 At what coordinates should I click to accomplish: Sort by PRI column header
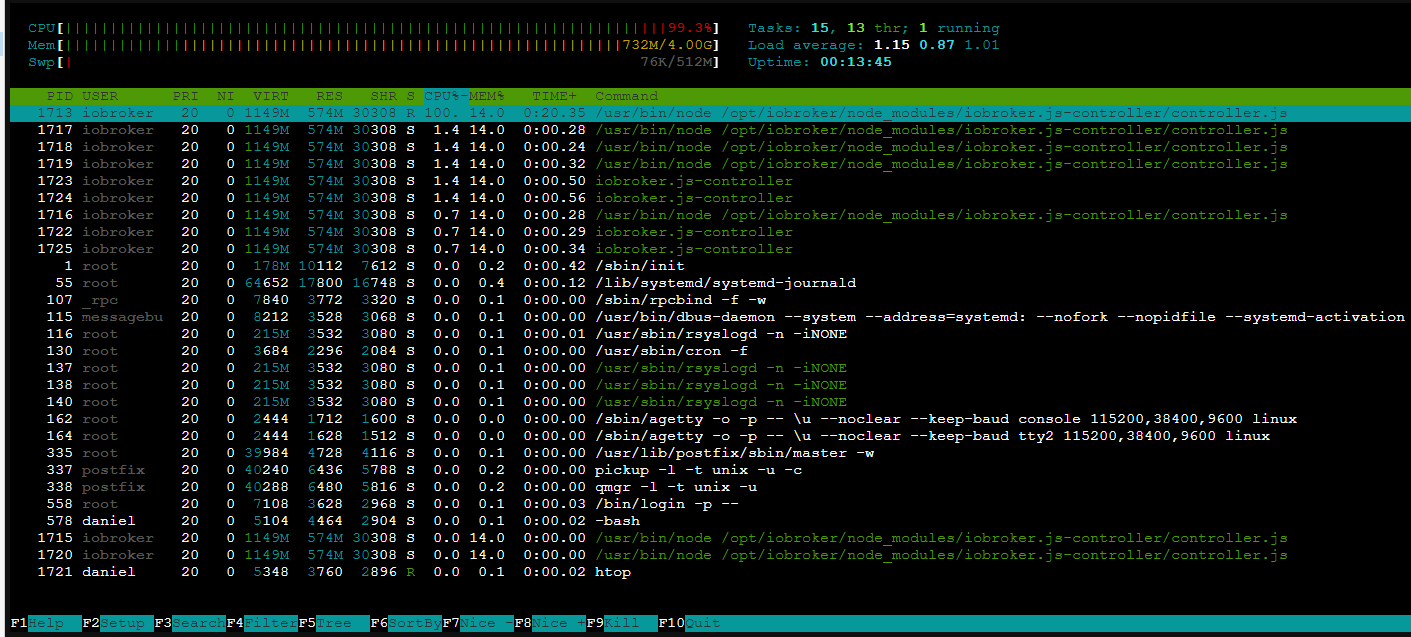tap(185, 96)
